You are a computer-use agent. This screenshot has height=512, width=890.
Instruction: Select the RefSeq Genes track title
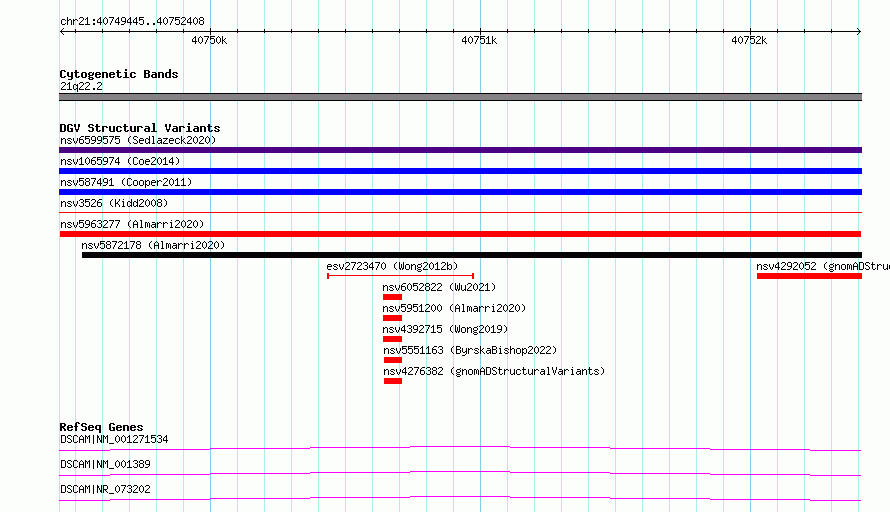[x=102, y=427]
